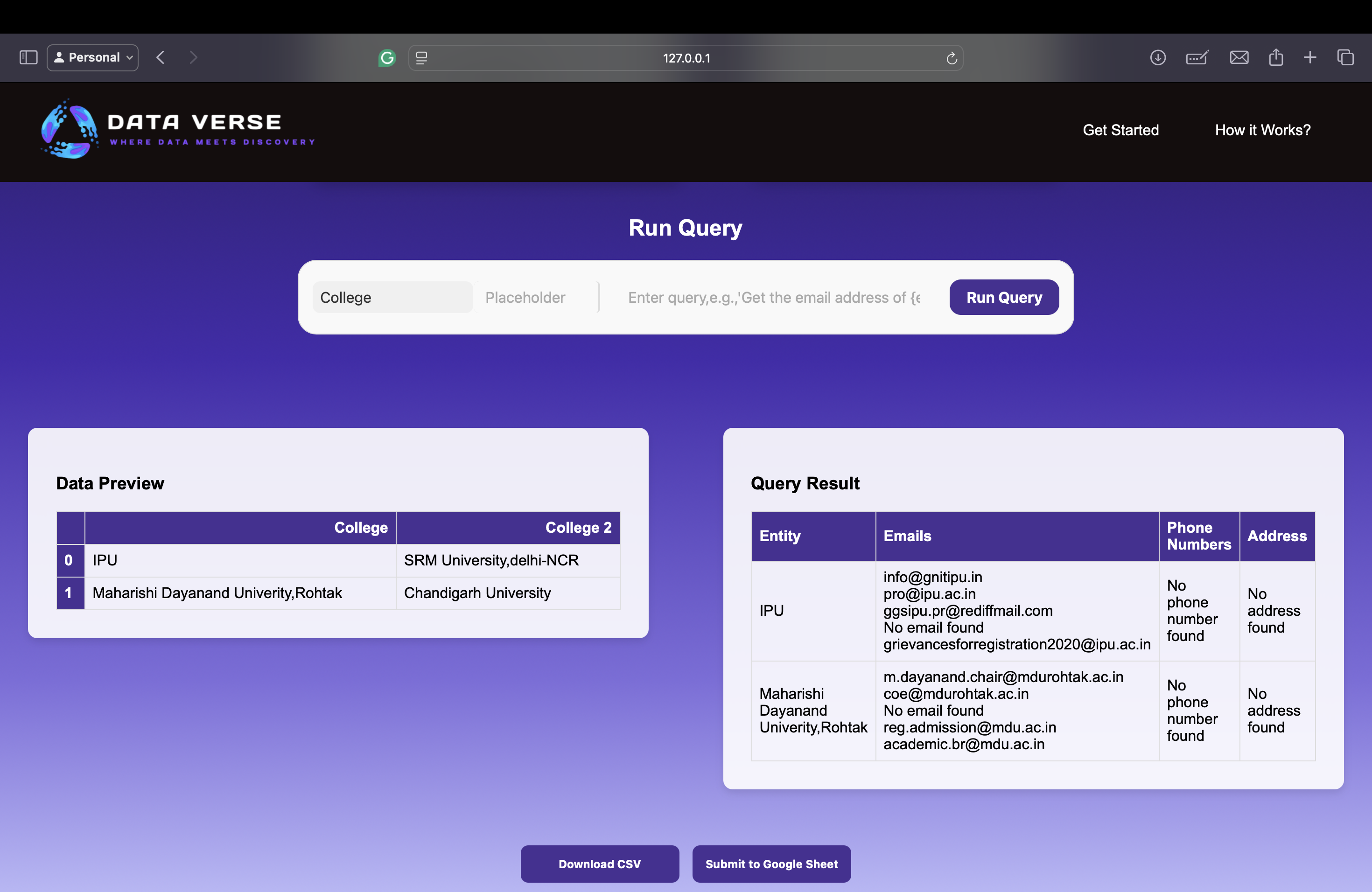The width and height of the screenshot is (1372, 892).
Task: Open the Personal profile dropdown
Action: tap(93, 58)
